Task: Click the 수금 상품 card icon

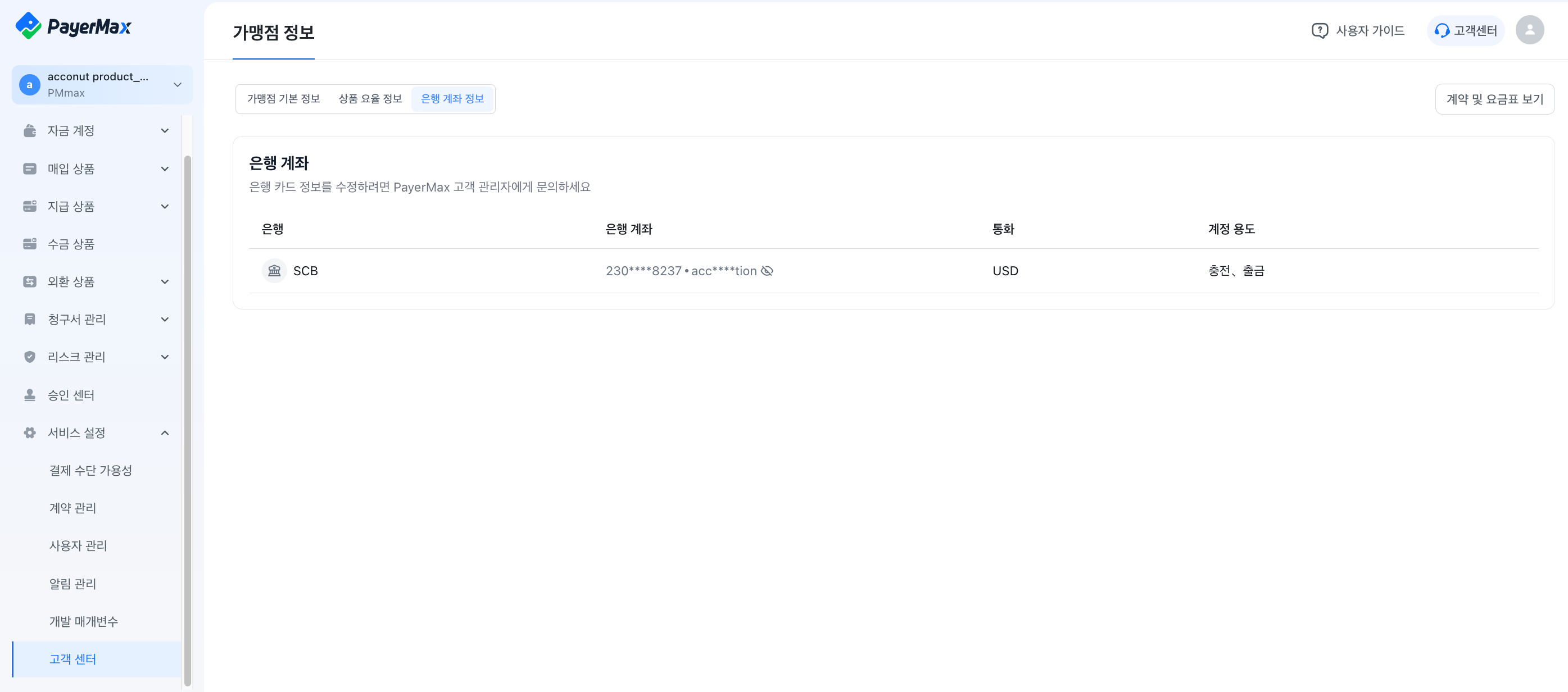Action: coord(29,244)
